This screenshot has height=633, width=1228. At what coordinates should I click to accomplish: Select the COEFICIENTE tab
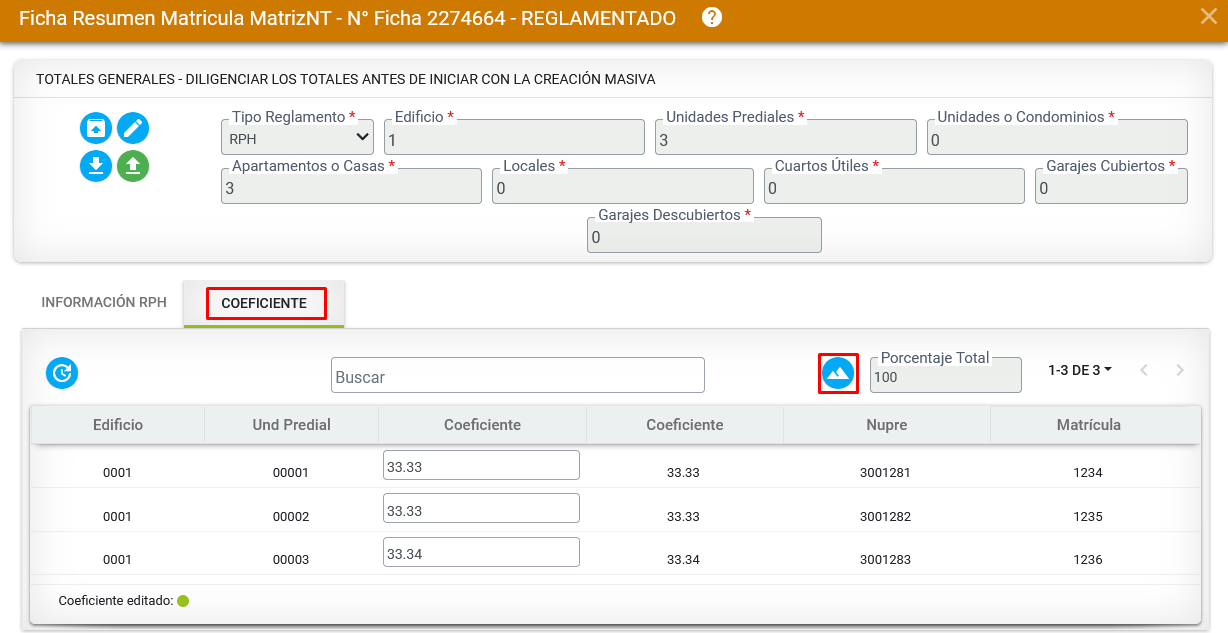[x=264, y=303]
